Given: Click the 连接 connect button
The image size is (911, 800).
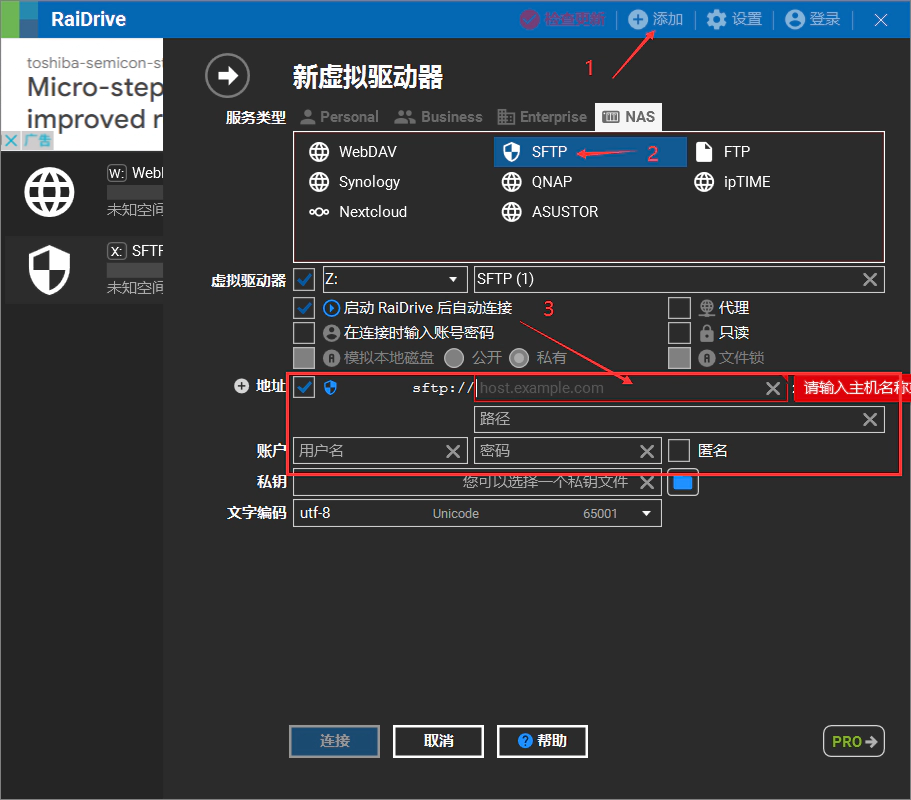Looking at the screenshot, I should pyautogui.click(x=334, y=741).
